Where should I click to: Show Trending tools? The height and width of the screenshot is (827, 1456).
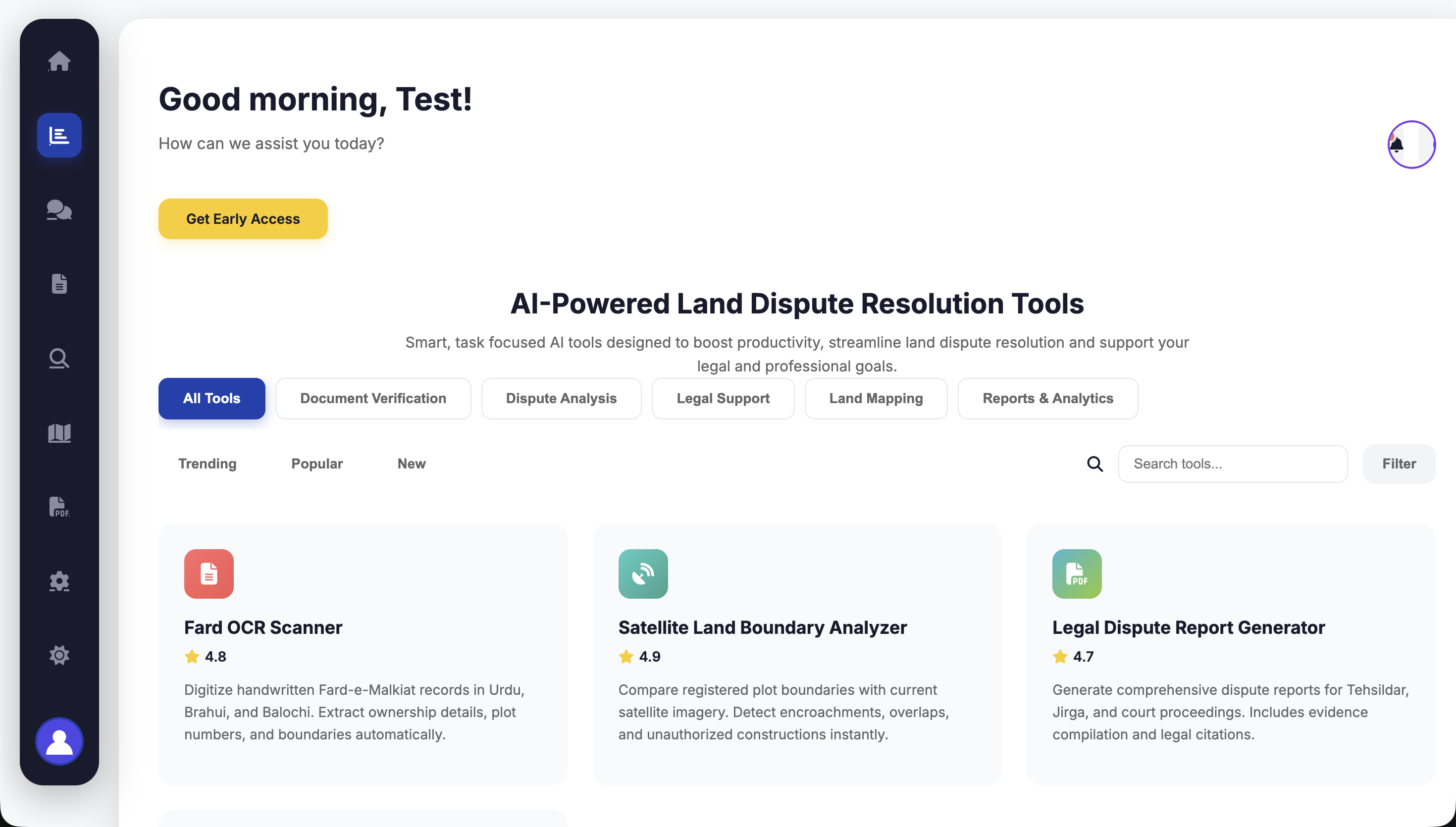point(208,464)
